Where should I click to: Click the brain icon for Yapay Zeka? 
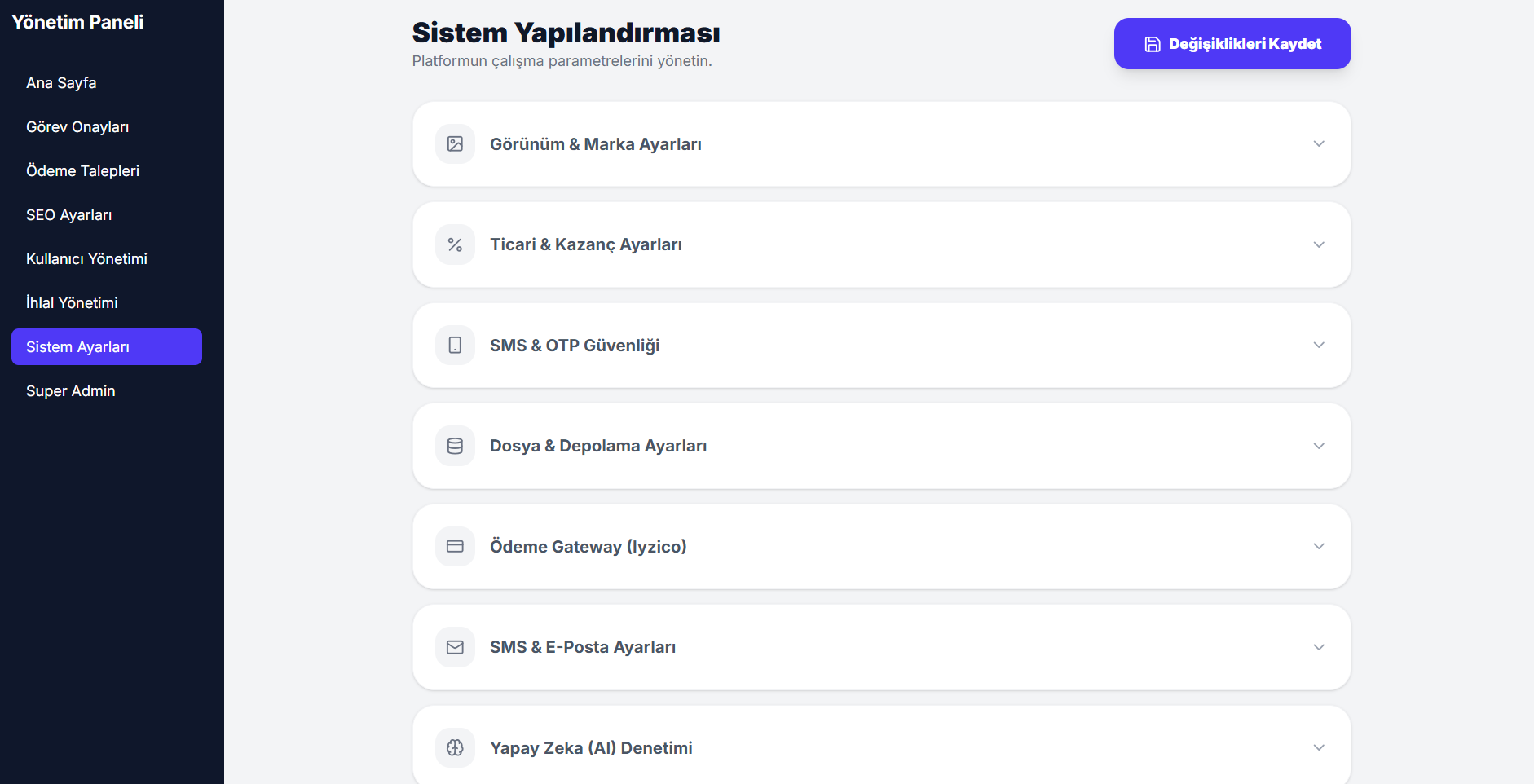pyautogui.click(x=455, y=747)
